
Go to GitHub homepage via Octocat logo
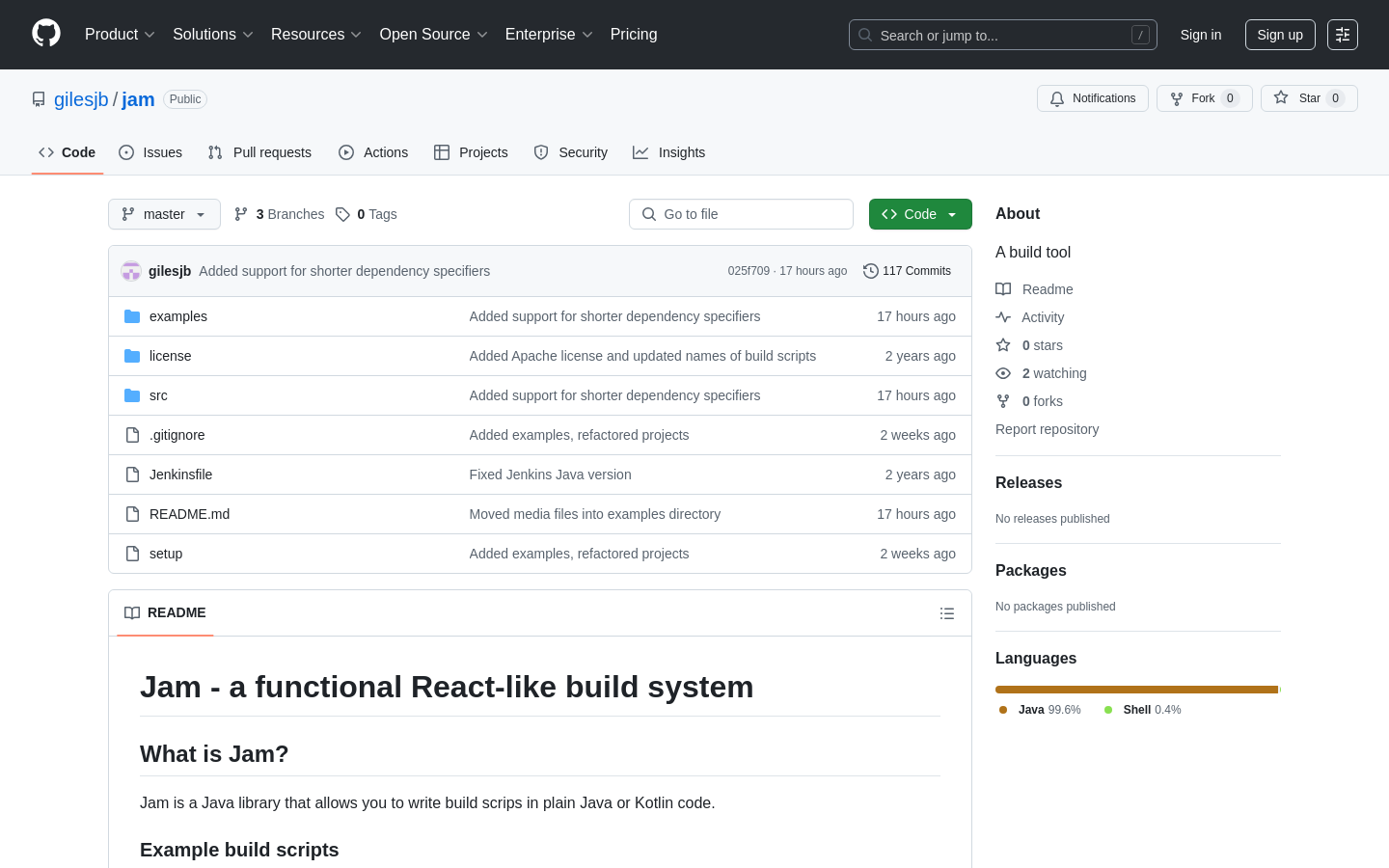(46, 34)
